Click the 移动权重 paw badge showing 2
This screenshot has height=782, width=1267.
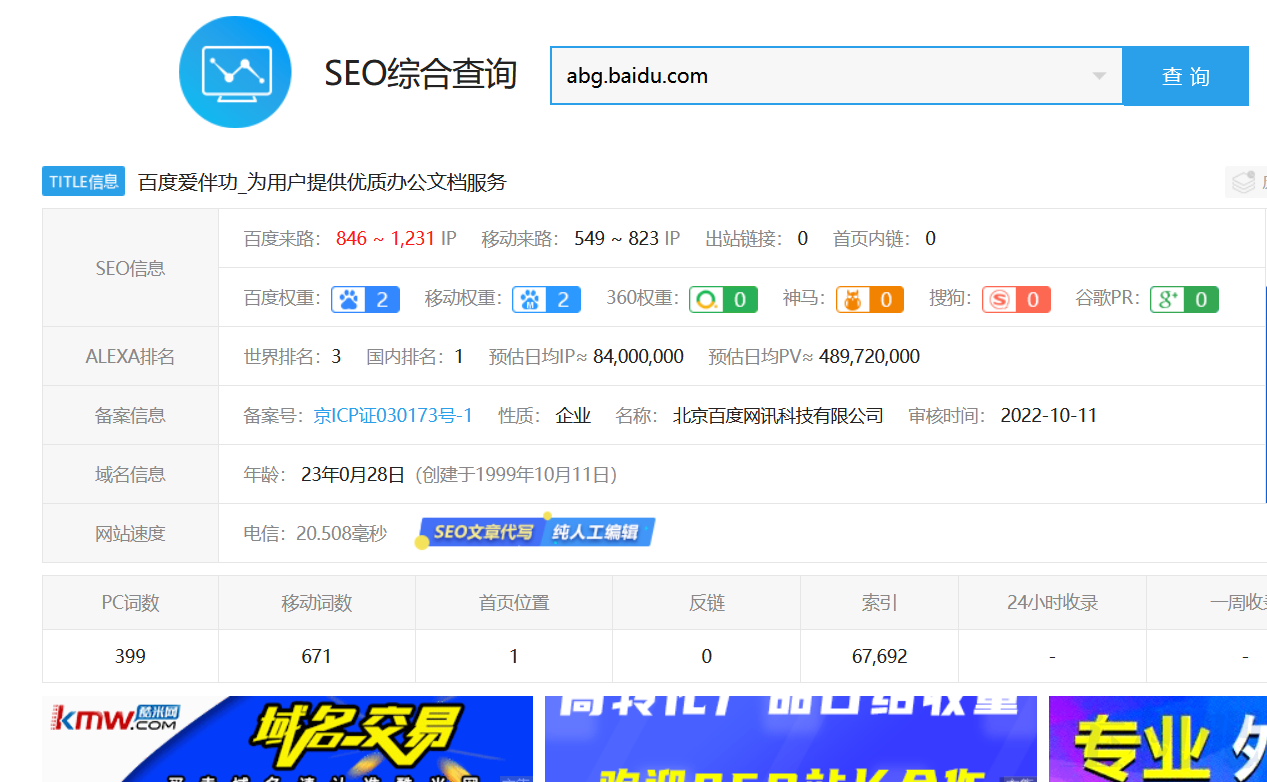coord(546,299)
